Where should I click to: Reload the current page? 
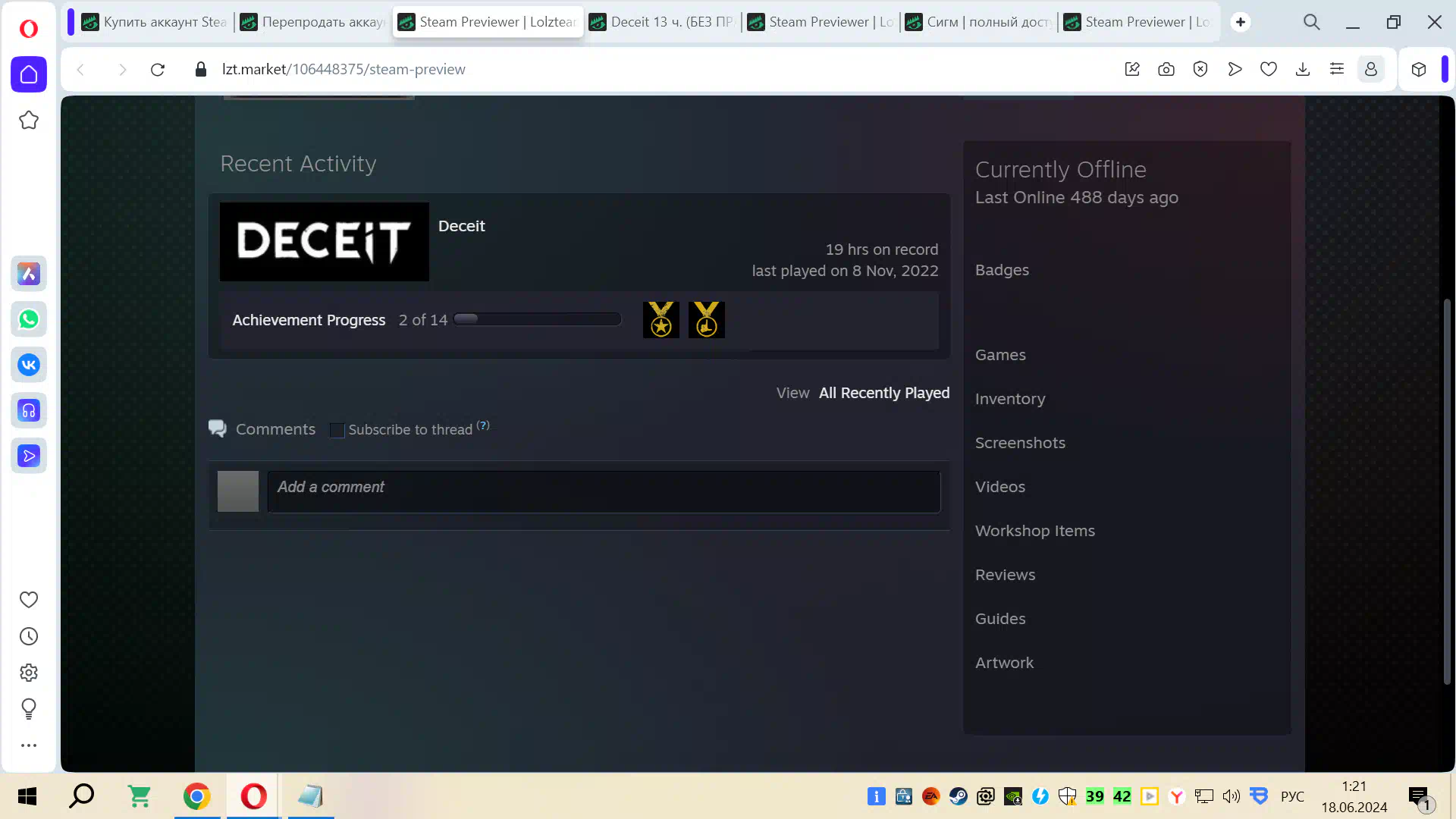click(158, 70)
